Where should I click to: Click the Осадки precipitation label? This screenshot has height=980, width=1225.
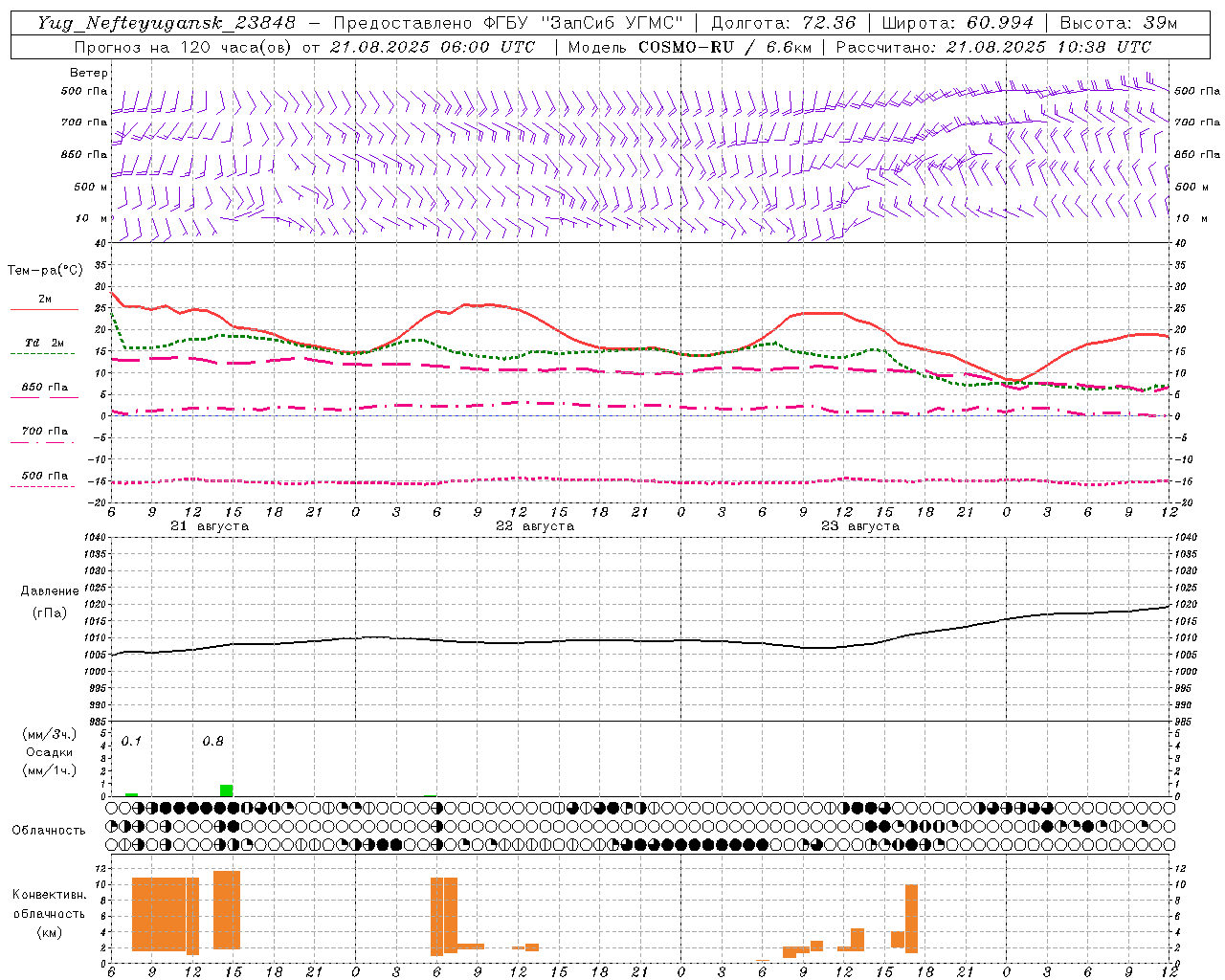[x=49, y=752]
